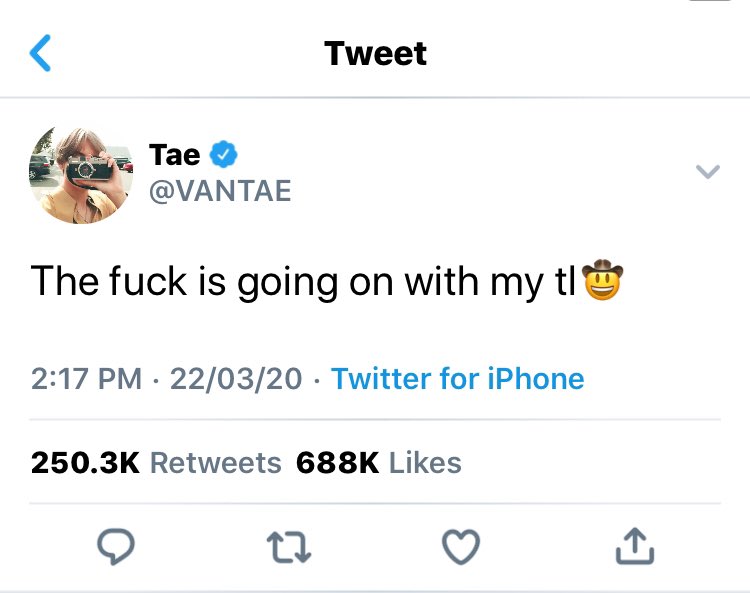Image resolution: width=750 pixels, height=593 pixels.
Task: Click the word Retweets label
Action: [216, 463]
